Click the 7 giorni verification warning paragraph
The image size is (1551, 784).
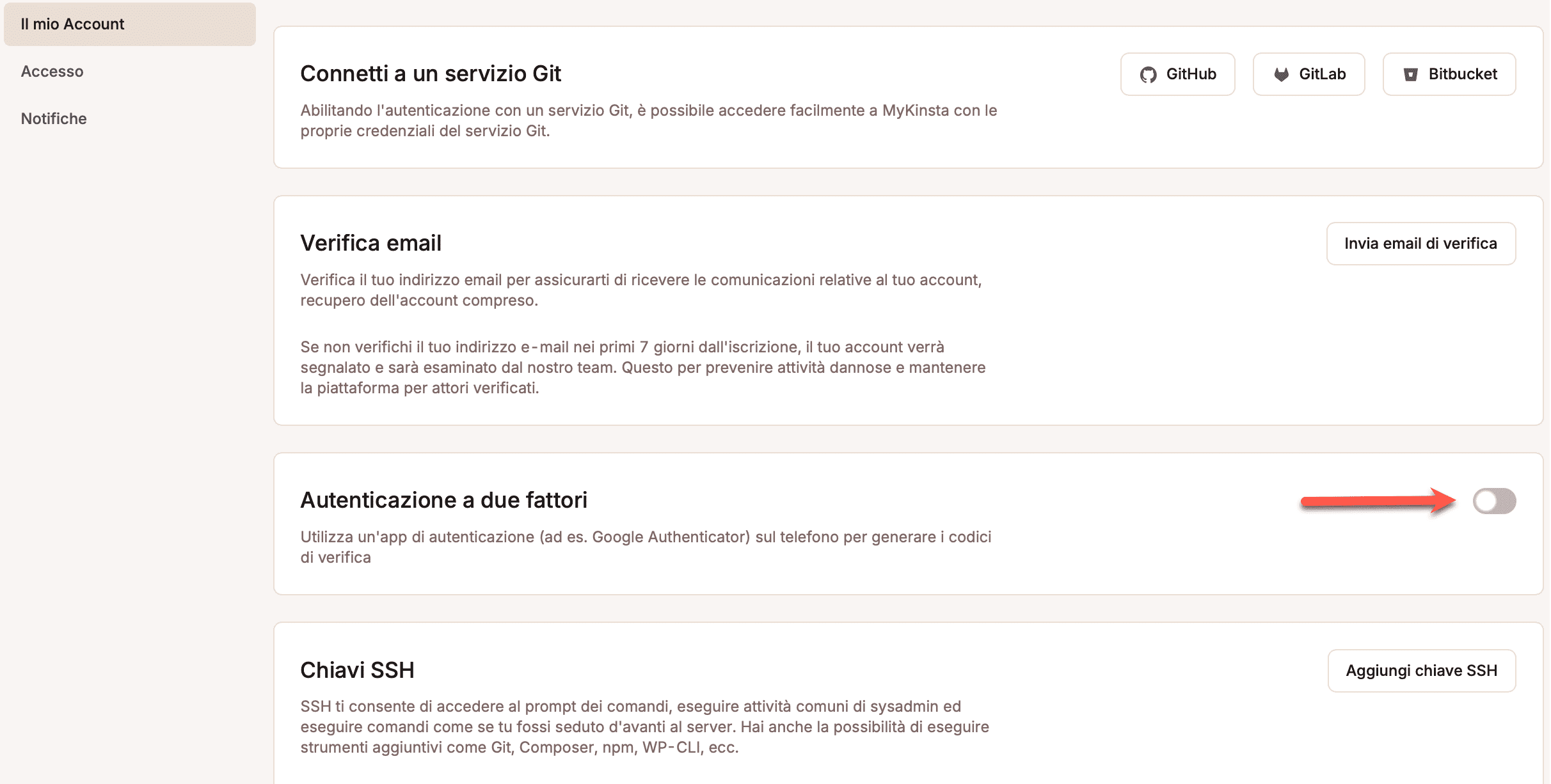pos(643,368)
